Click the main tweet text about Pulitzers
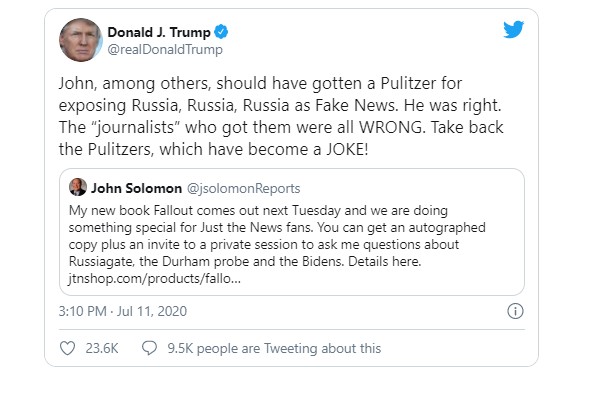The width and height of the screenshot is (606, 393). point(281,116)
